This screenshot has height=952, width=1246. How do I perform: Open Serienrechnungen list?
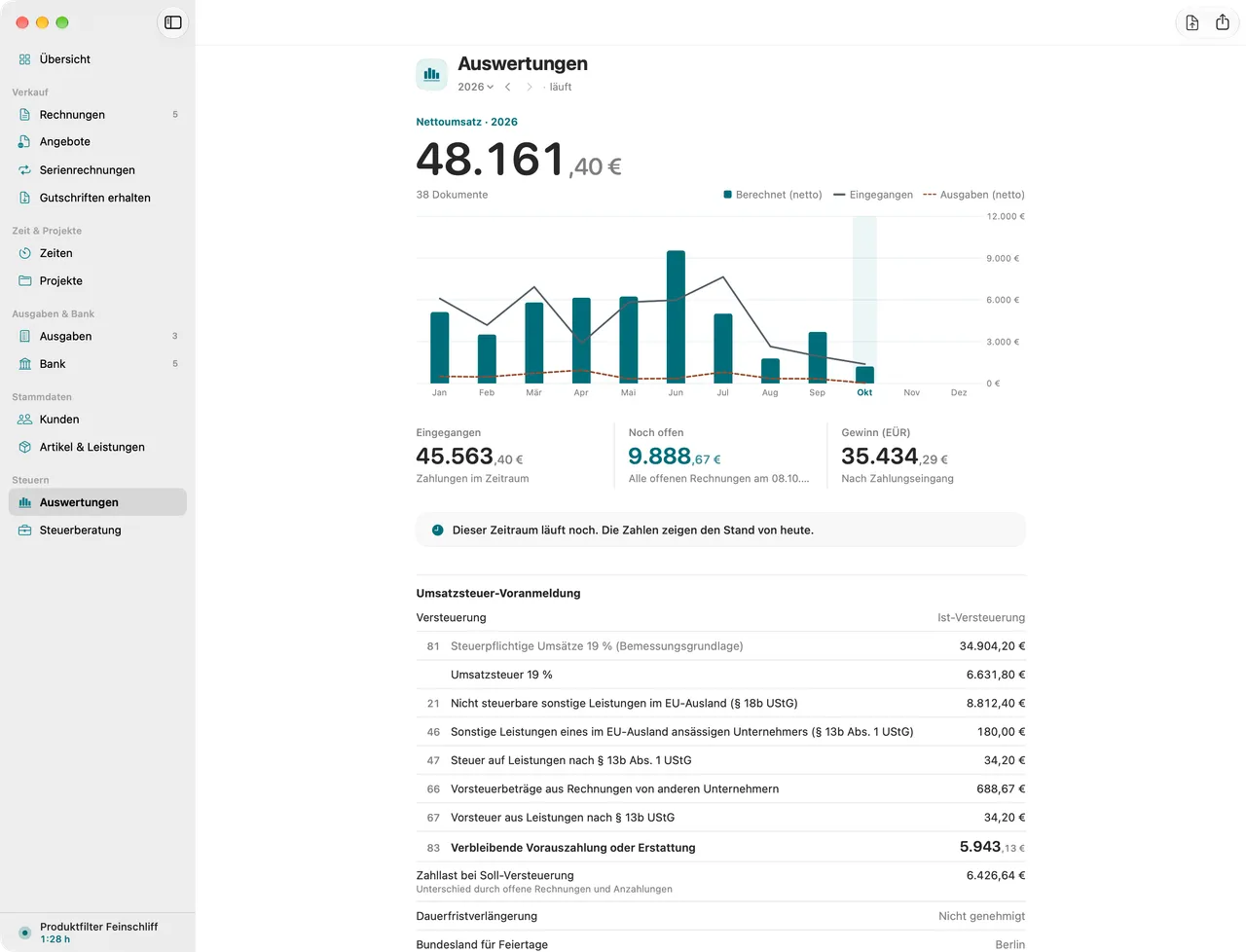(97, 170)
